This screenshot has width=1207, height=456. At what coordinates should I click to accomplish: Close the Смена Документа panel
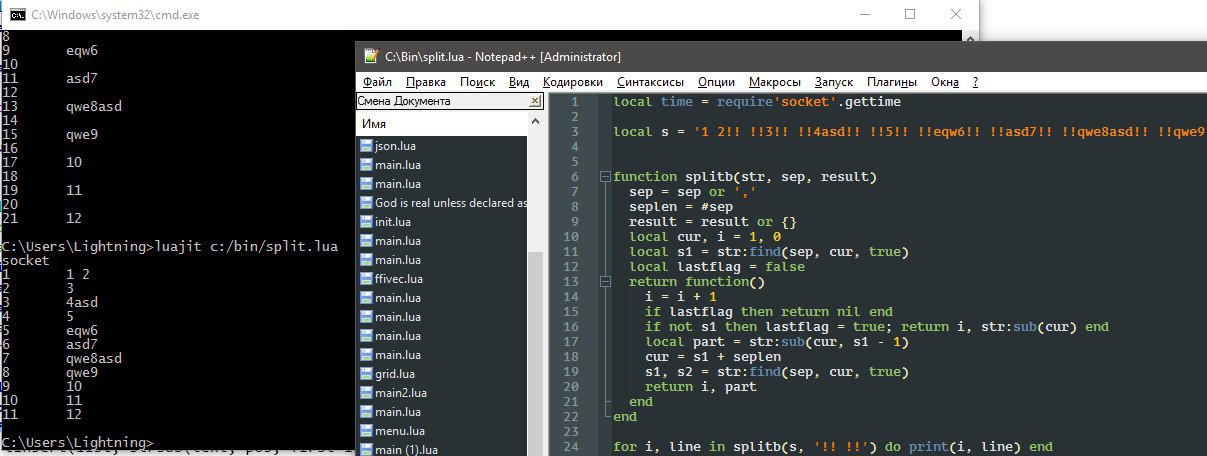pyautogui.click(x=535, y=102)
